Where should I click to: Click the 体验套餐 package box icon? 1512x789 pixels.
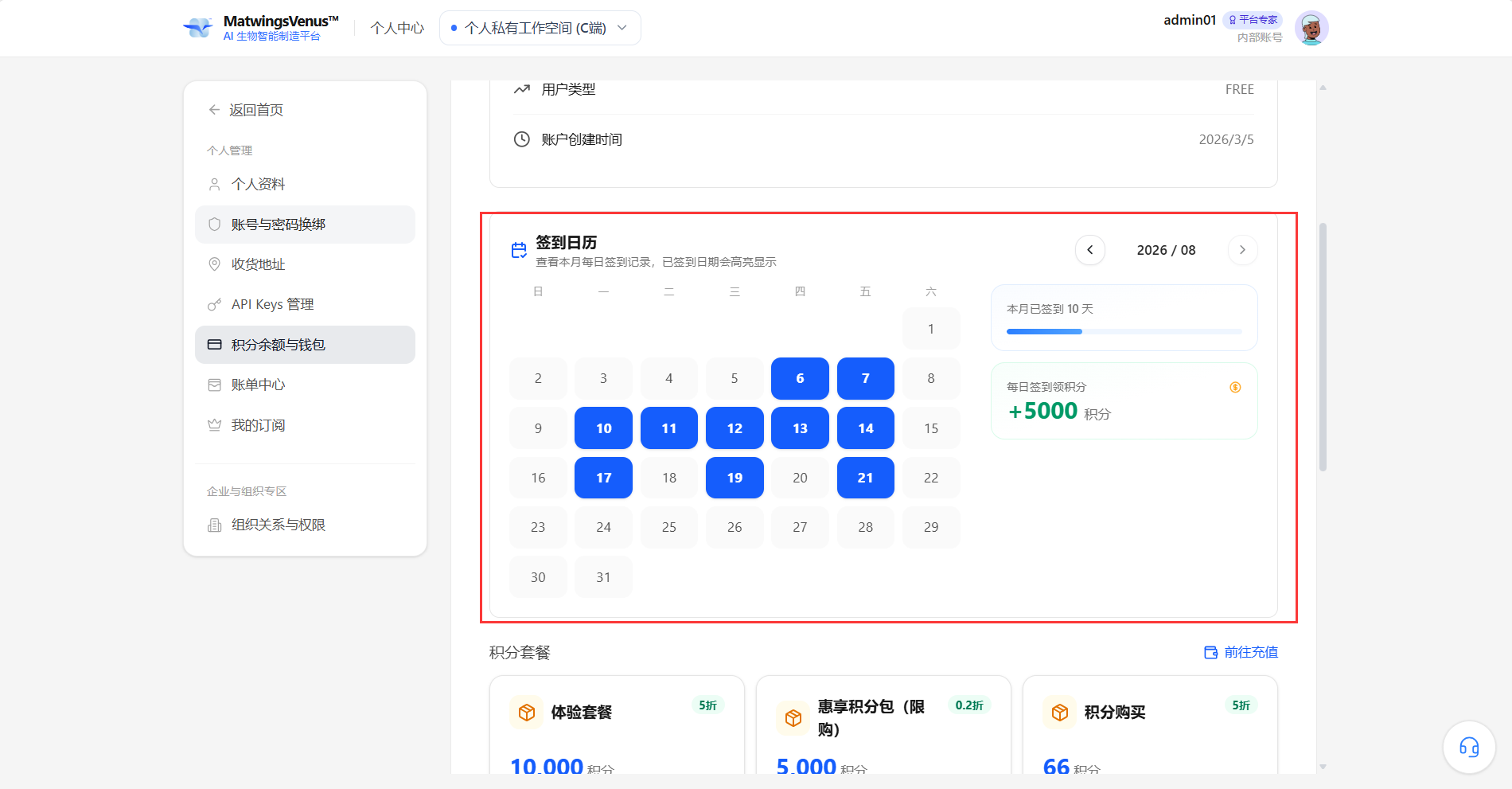click(527, 713)
